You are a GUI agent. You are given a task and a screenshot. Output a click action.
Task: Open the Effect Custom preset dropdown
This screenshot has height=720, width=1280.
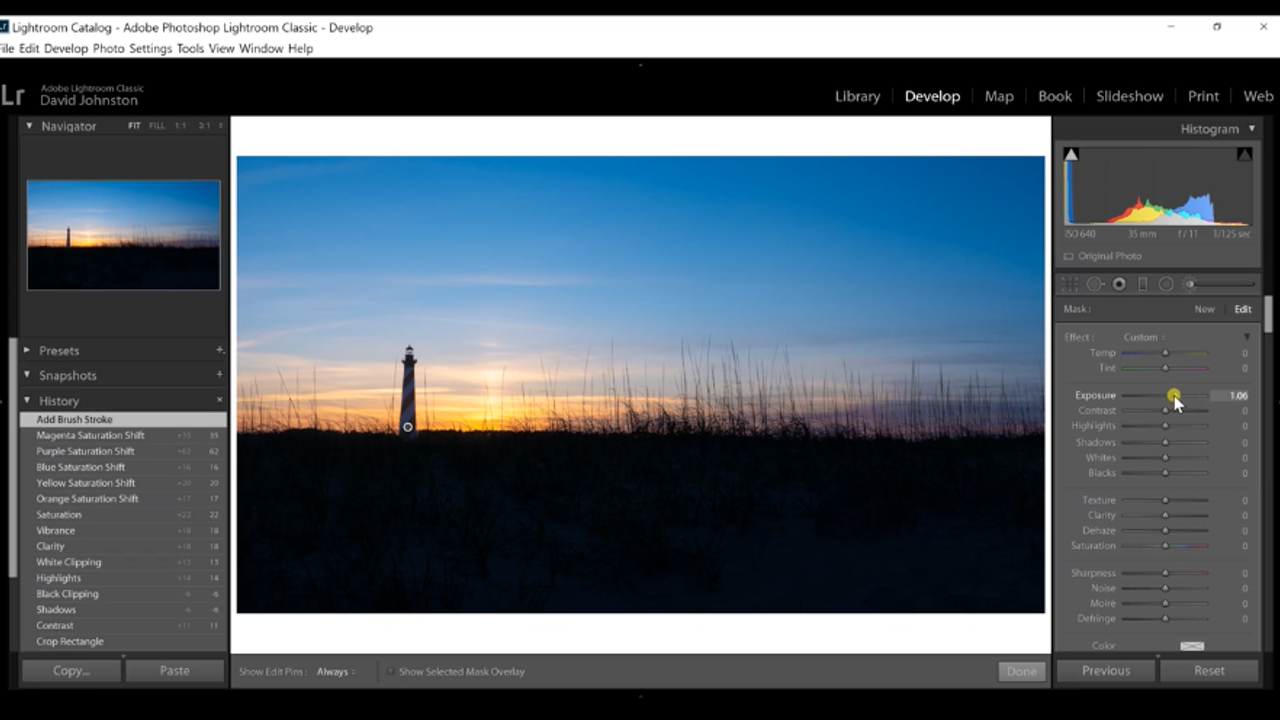pyautogui.click(x=1144, y=337)
